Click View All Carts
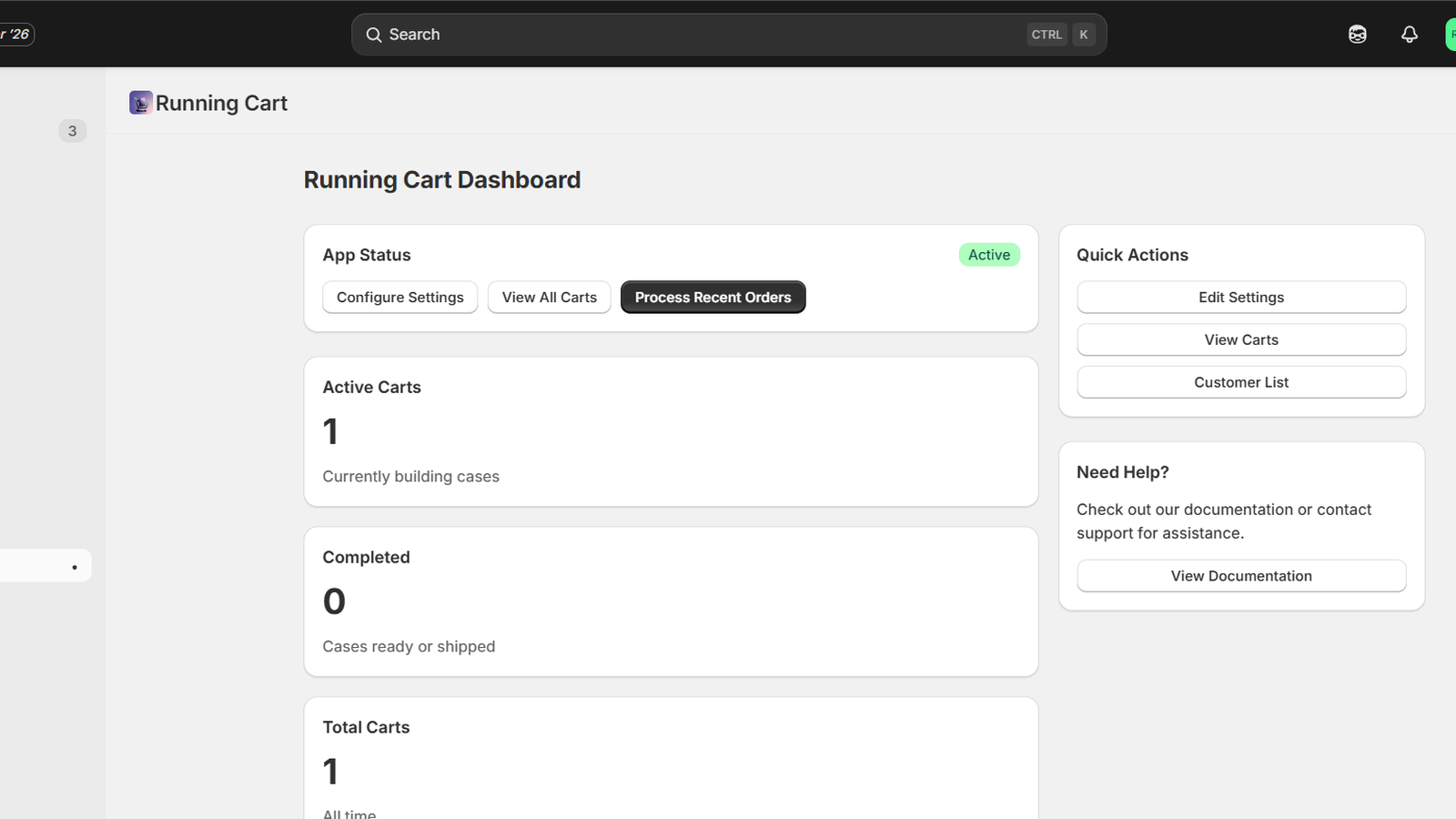This screenshot has width=1456, height=819. coord(549,297)
